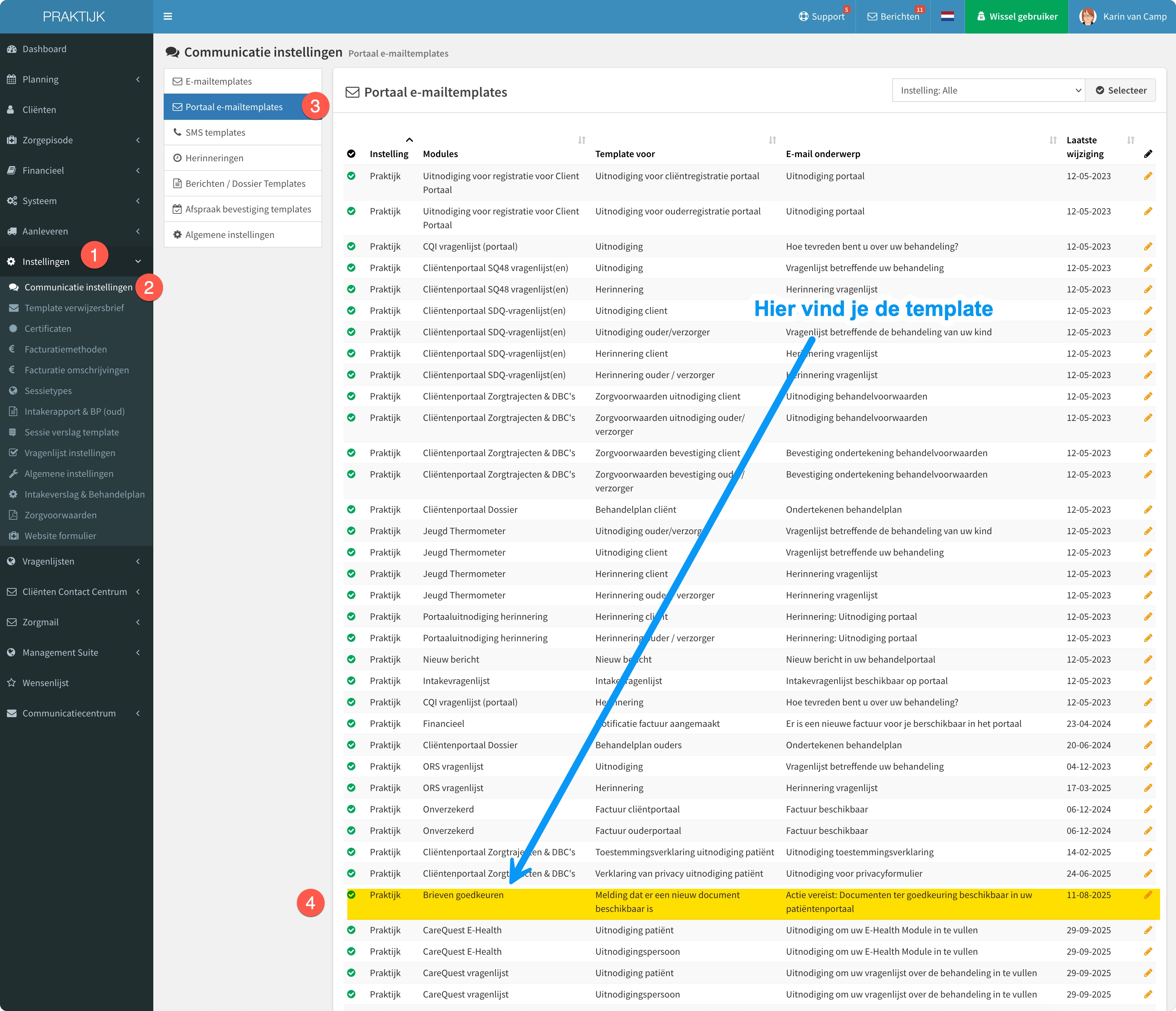
Task: Expand the Vragenlijsten sidebar menu
Action: (77, 561)
